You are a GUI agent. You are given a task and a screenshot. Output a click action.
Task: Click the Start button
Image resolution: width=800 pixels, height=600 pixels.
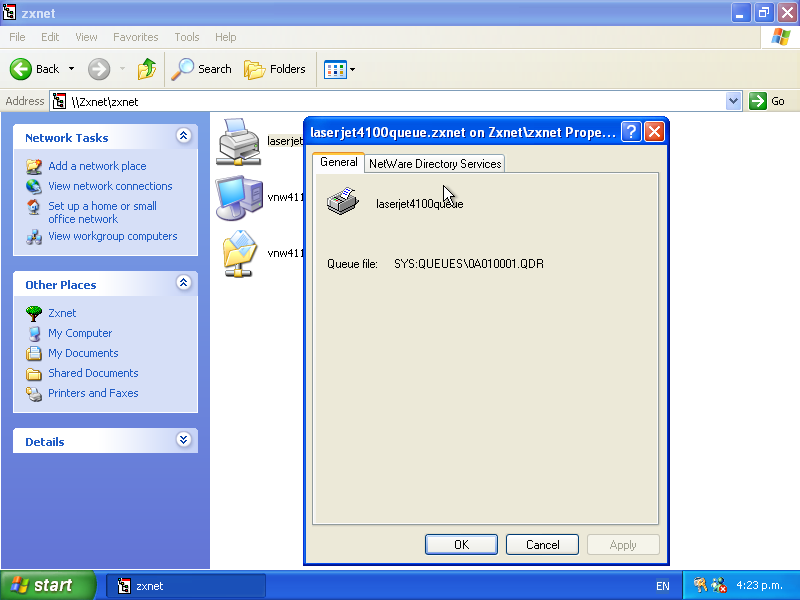pos(47,585)
